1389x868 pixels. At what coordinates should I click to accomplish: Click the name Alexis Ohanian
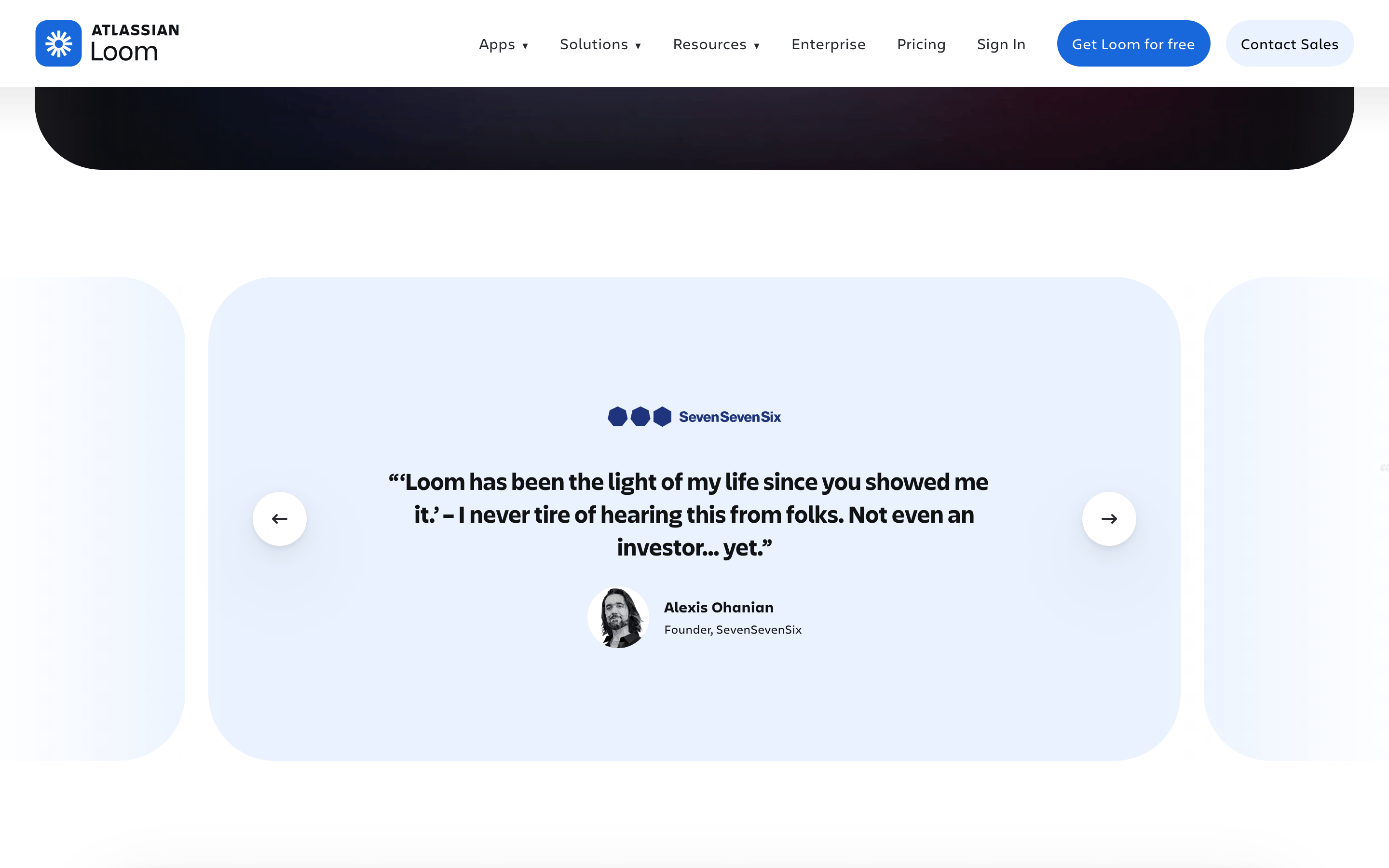click(x=719, y=608)
